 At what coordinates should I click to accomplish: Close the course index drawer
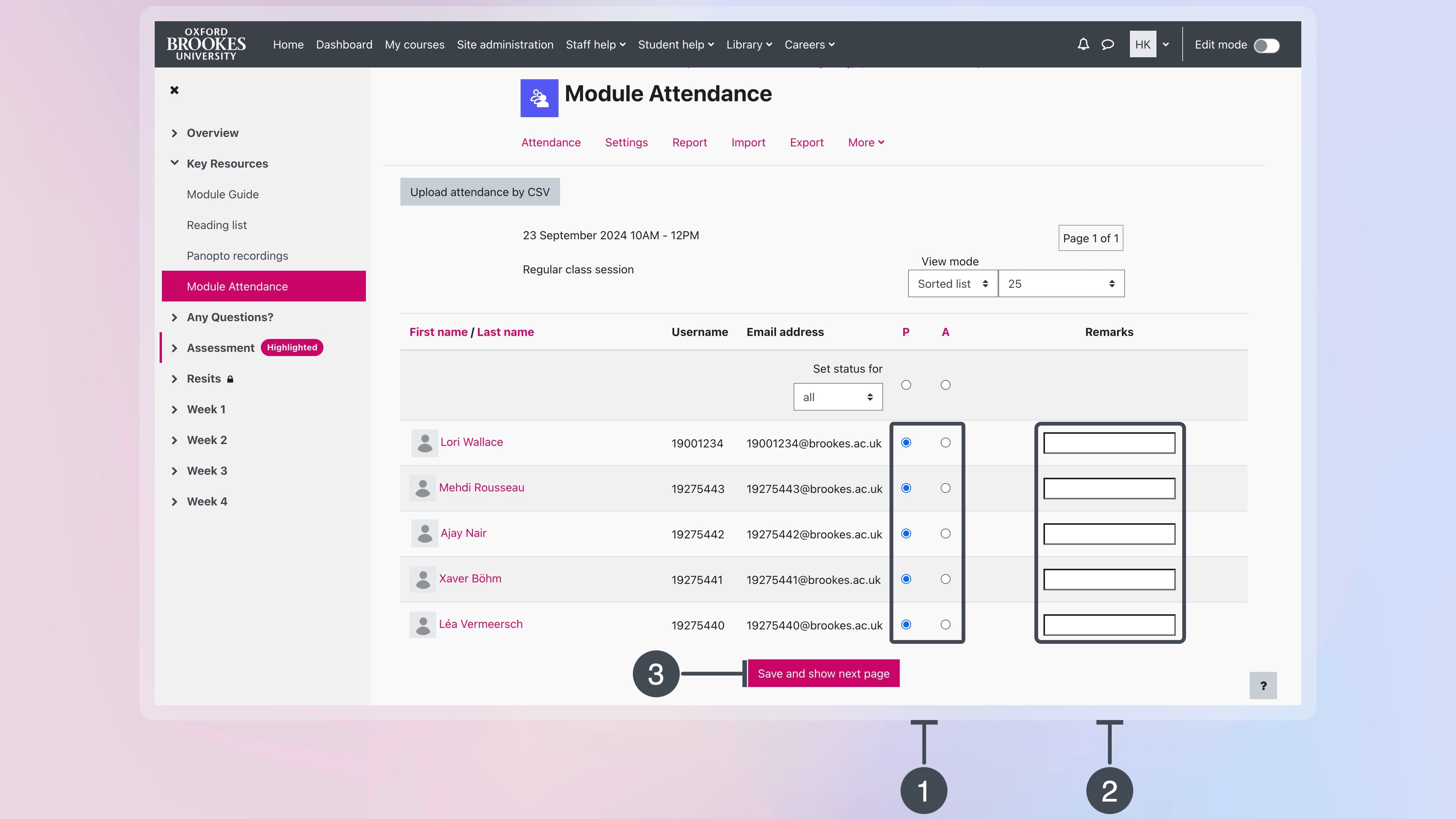pos(174,90)
